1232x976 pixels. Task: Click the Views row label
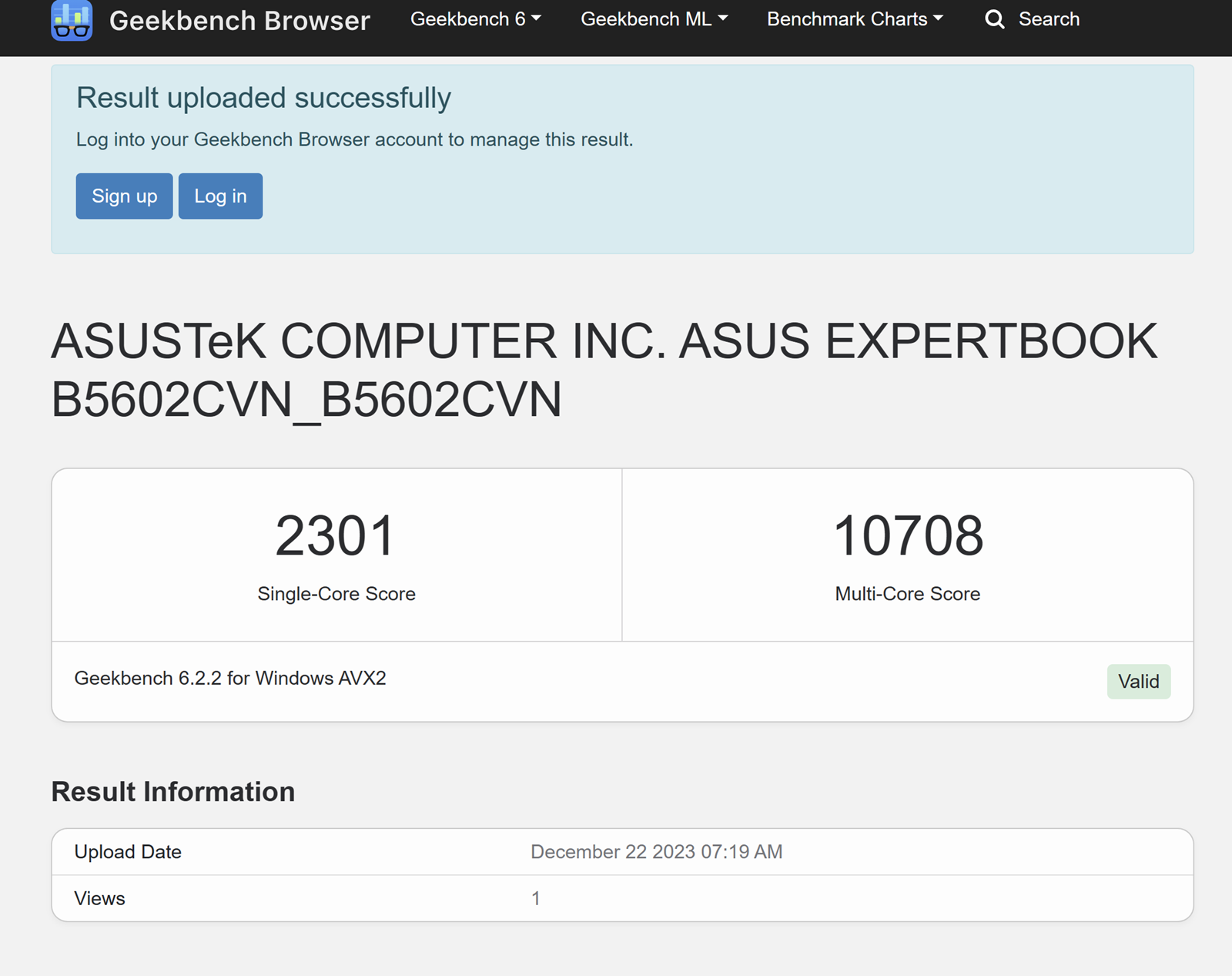point(99,898)
